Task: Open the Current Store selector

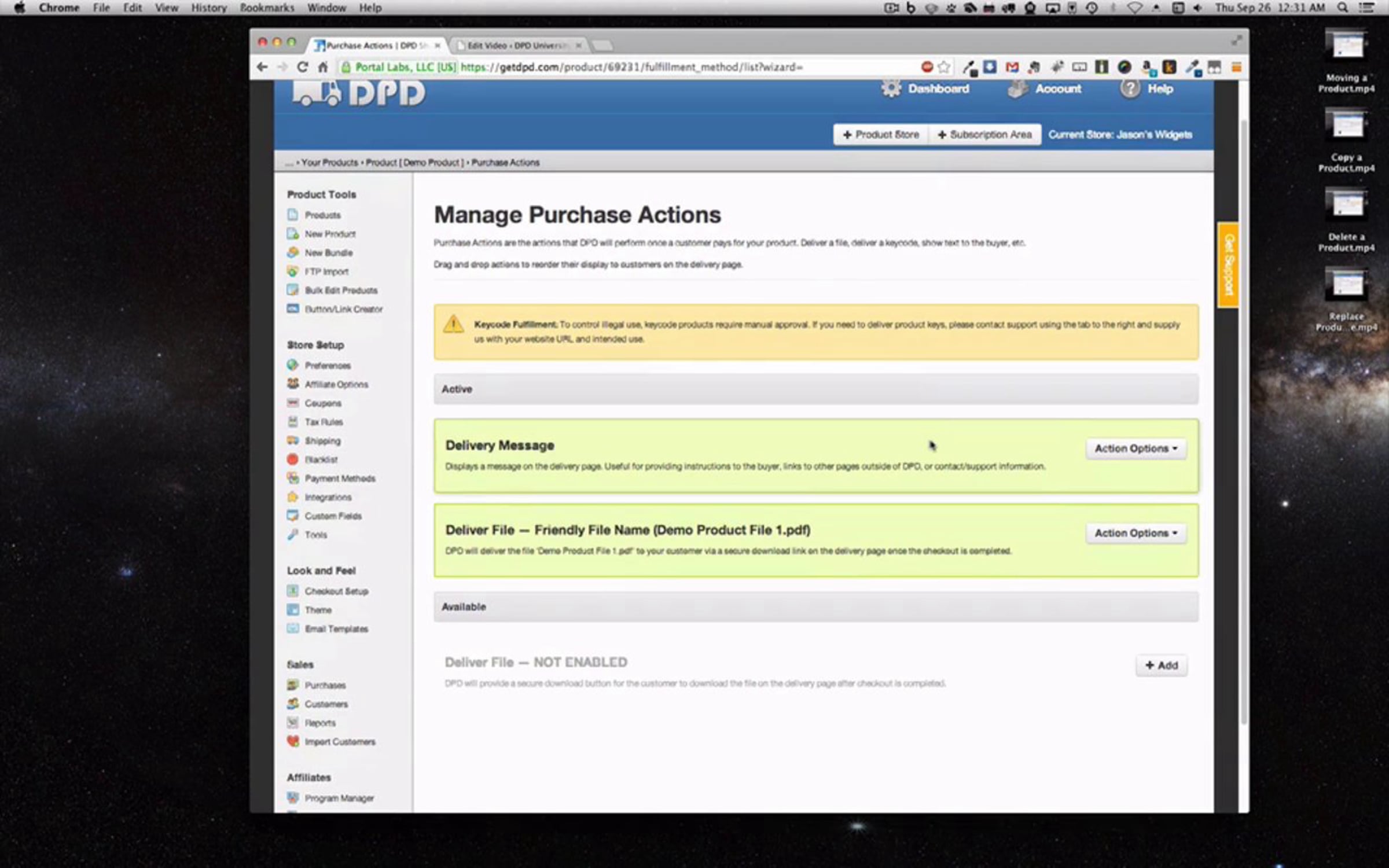Action: click(1120, 135)
